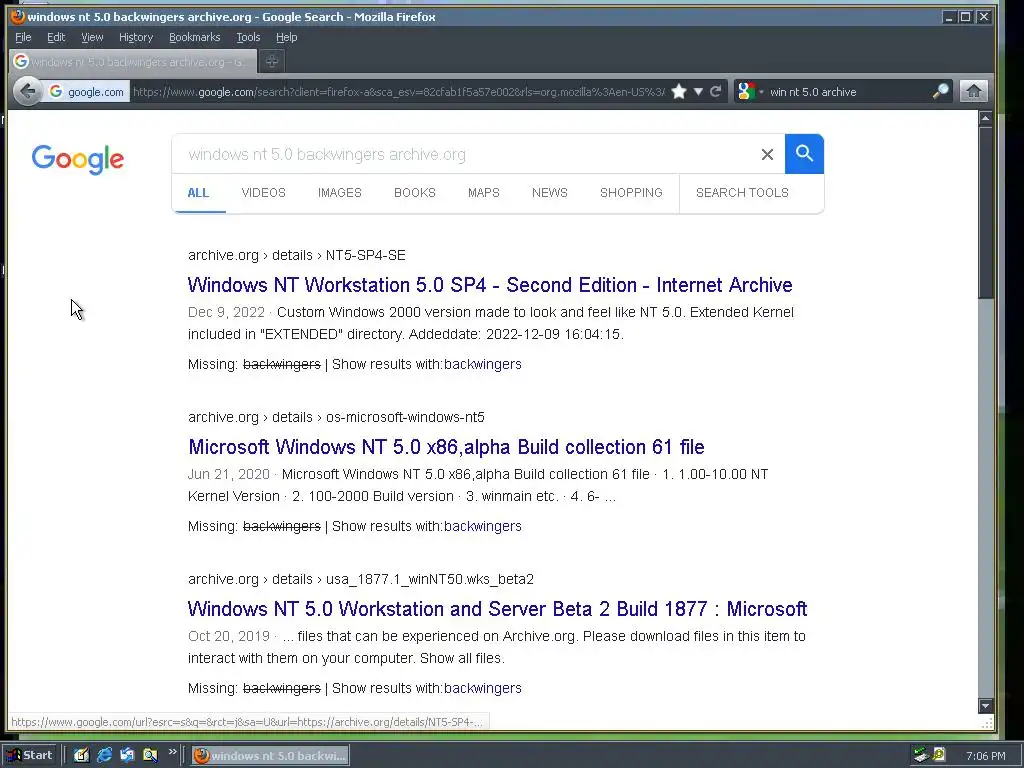This screenshot has width=1024, height=768.
Task: Launch Internet Explorer from quick launch
Action: click(104, 756)
